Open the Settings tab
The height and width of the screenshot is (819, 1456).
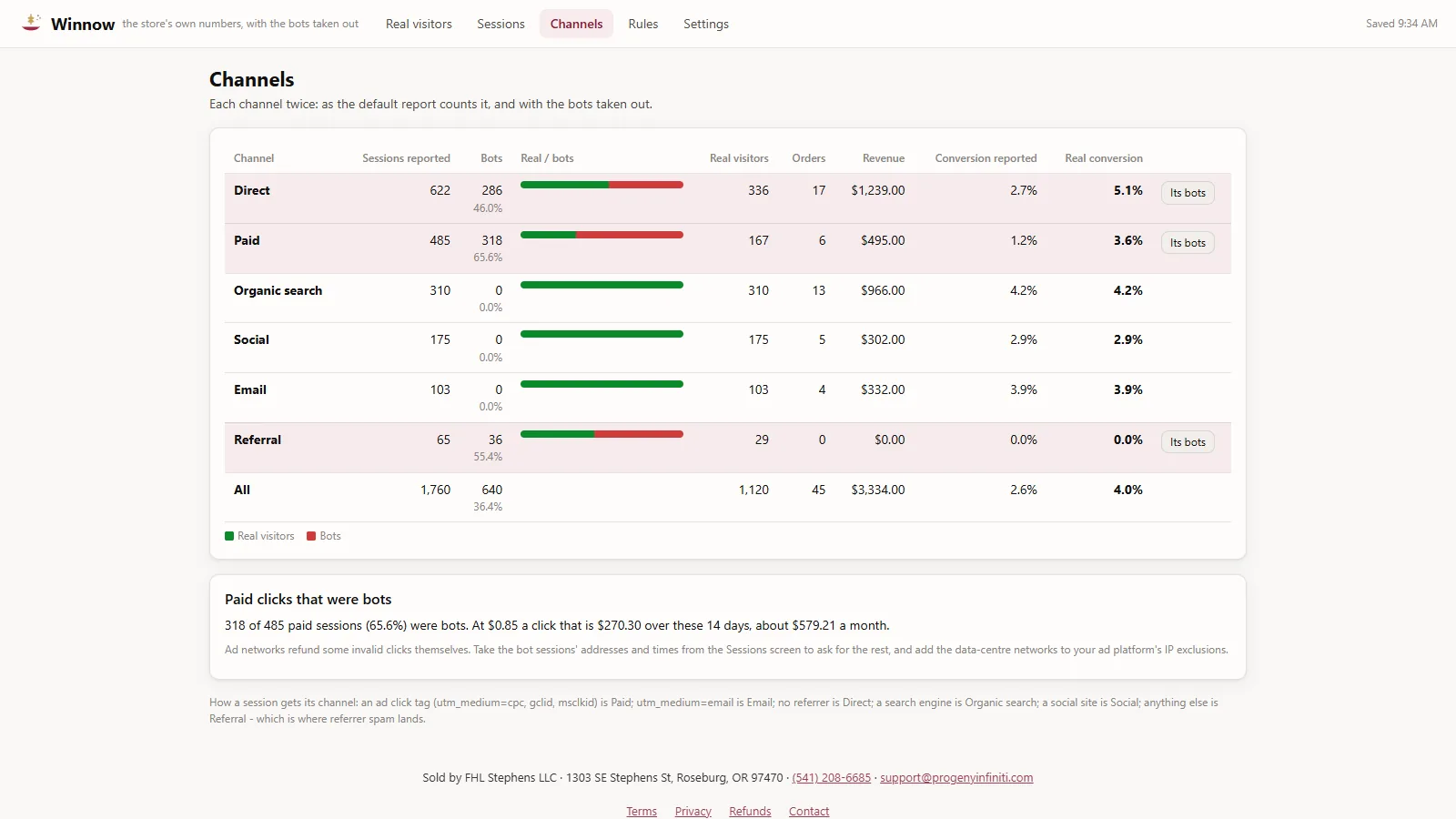706,24
